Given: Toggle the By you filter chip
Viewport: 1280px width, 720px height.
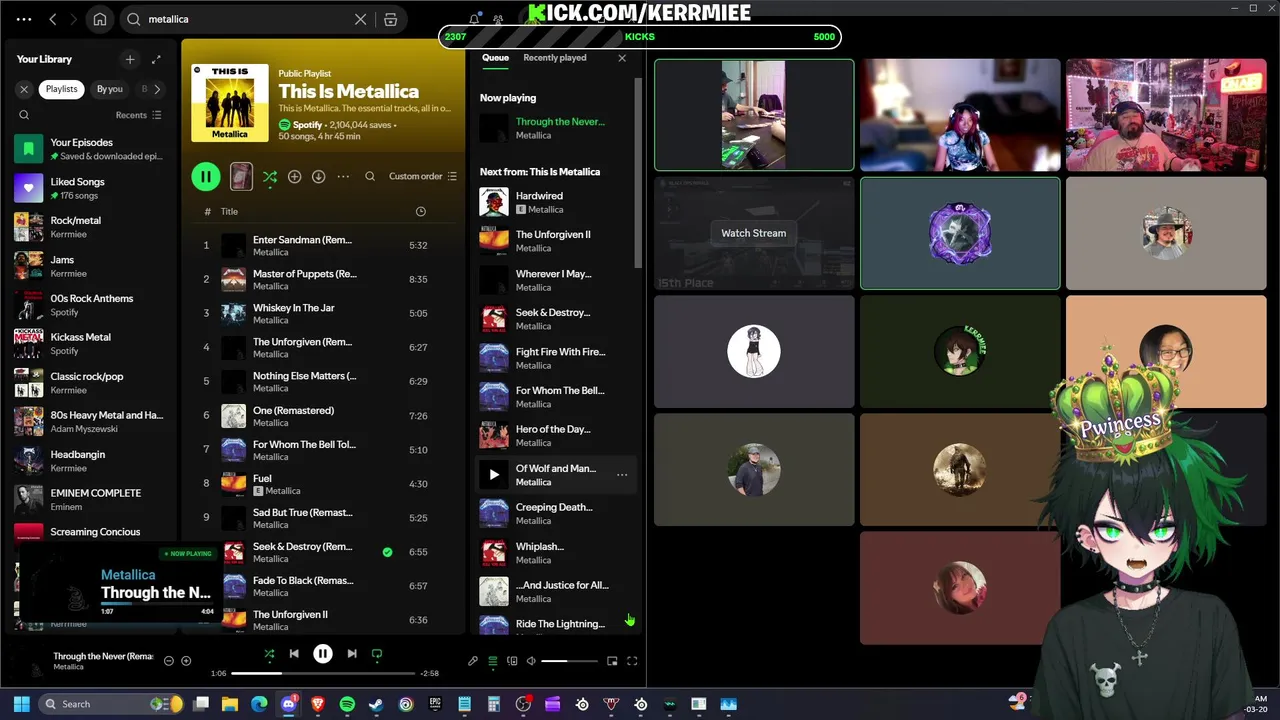Looking at the screenshot, I should 109,89.
